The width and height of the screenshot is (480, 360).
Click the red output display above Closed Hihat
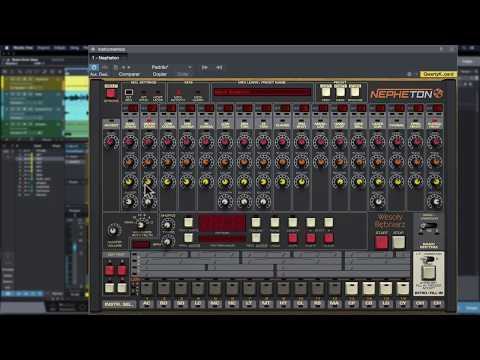coord(438,108)
